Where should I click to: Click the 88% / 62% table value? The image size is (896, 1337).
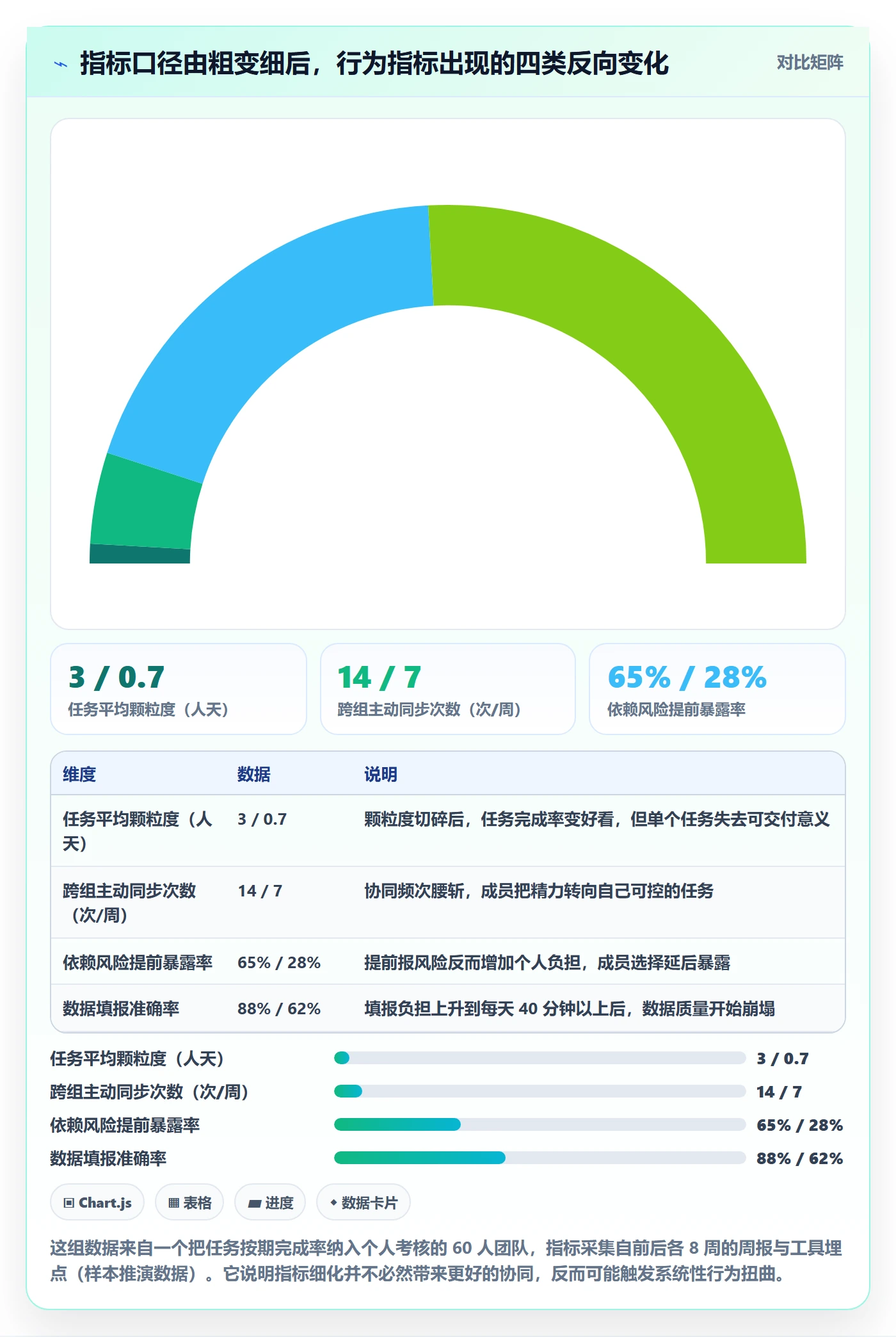click(279, 1009)
